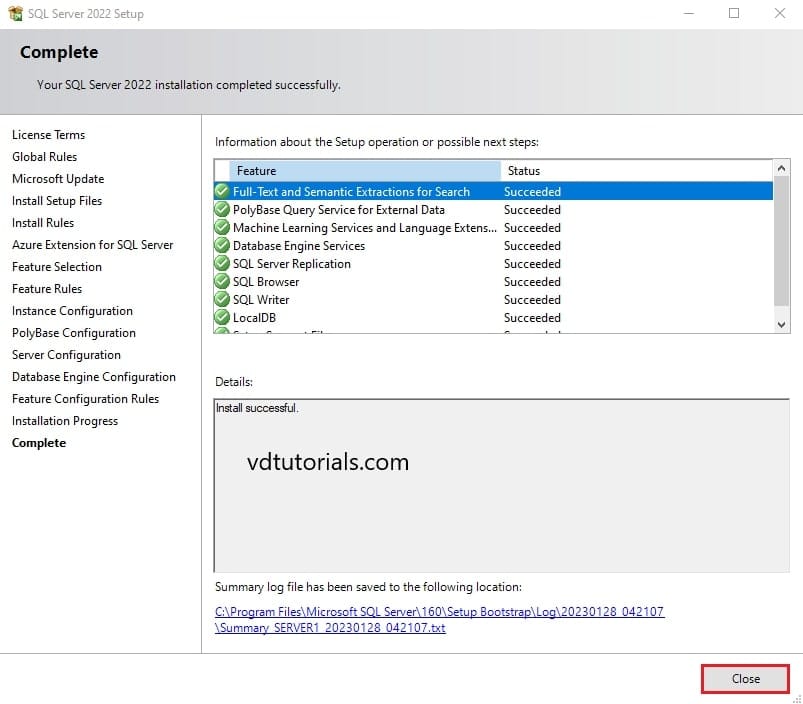Click Feature Rules step in sidebar
This screenshot has width=803, height=704.
[47, 289]
